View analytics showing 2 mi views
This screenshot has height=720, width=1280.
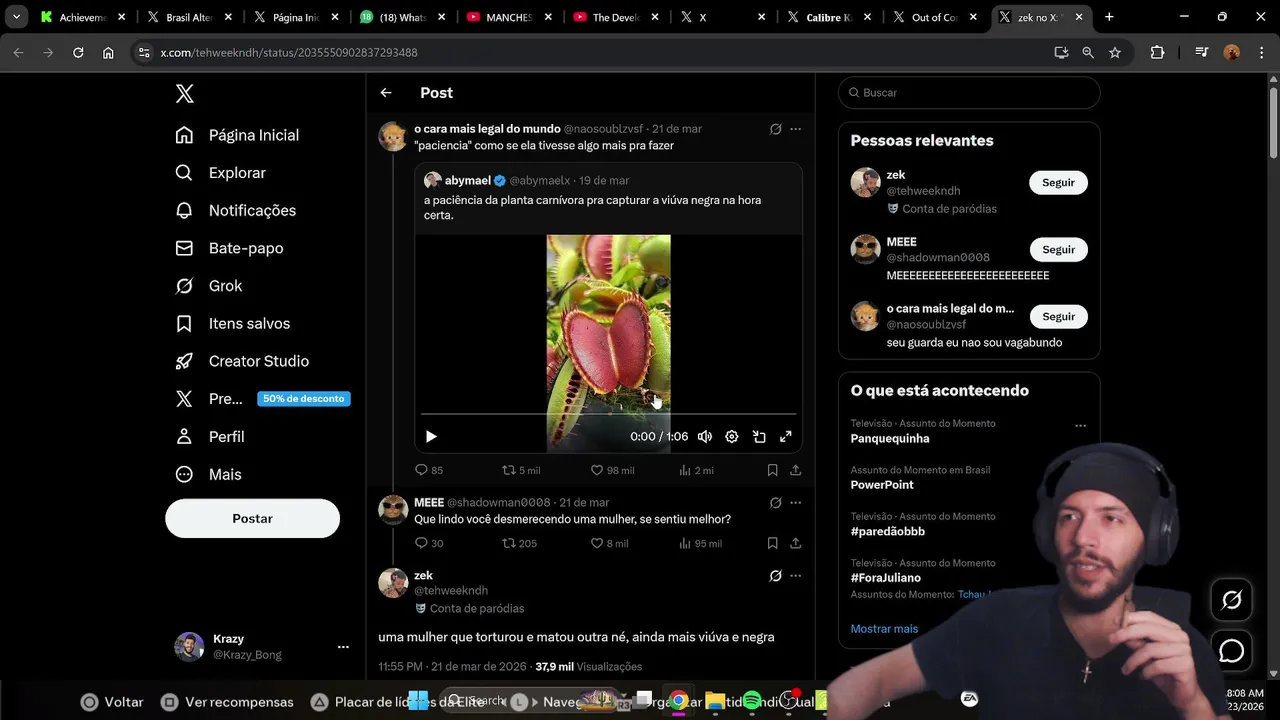click(x=696, y=470)
